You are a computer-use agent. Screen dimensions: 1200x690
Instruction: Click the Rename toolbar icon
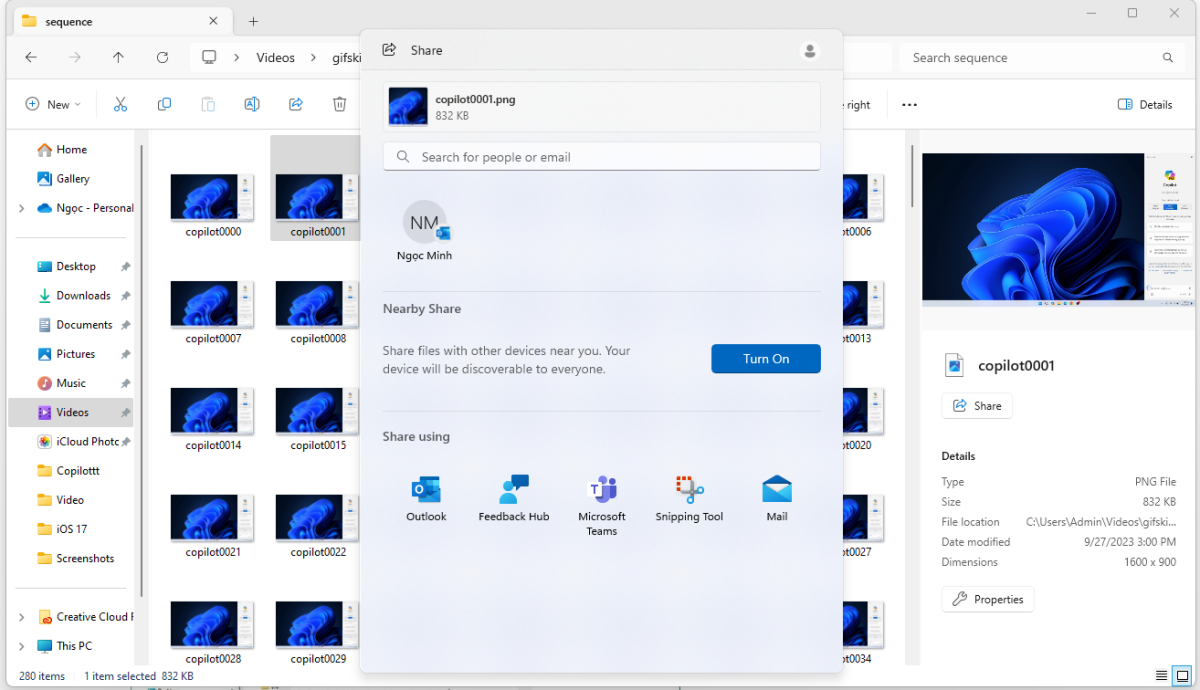252,104
